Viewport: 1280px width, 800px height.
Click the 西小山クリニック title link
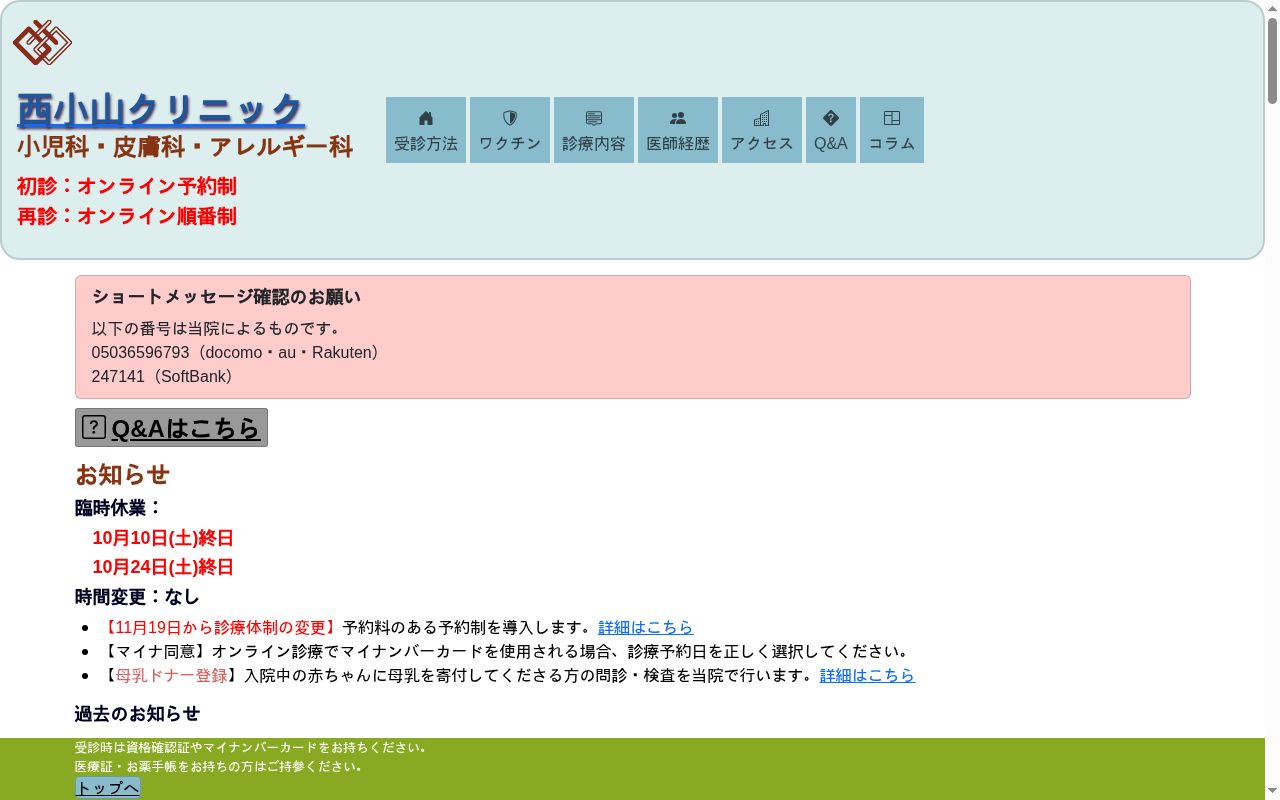click(x=161, y=109)
